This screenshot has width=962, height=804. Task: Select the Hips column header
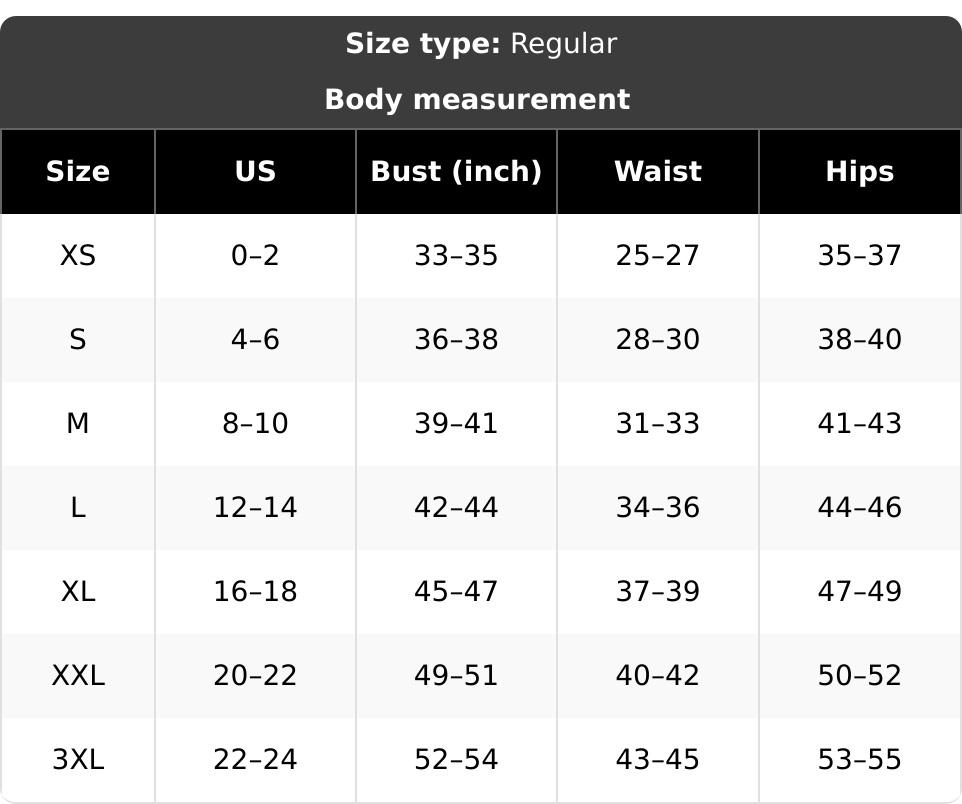860,171
